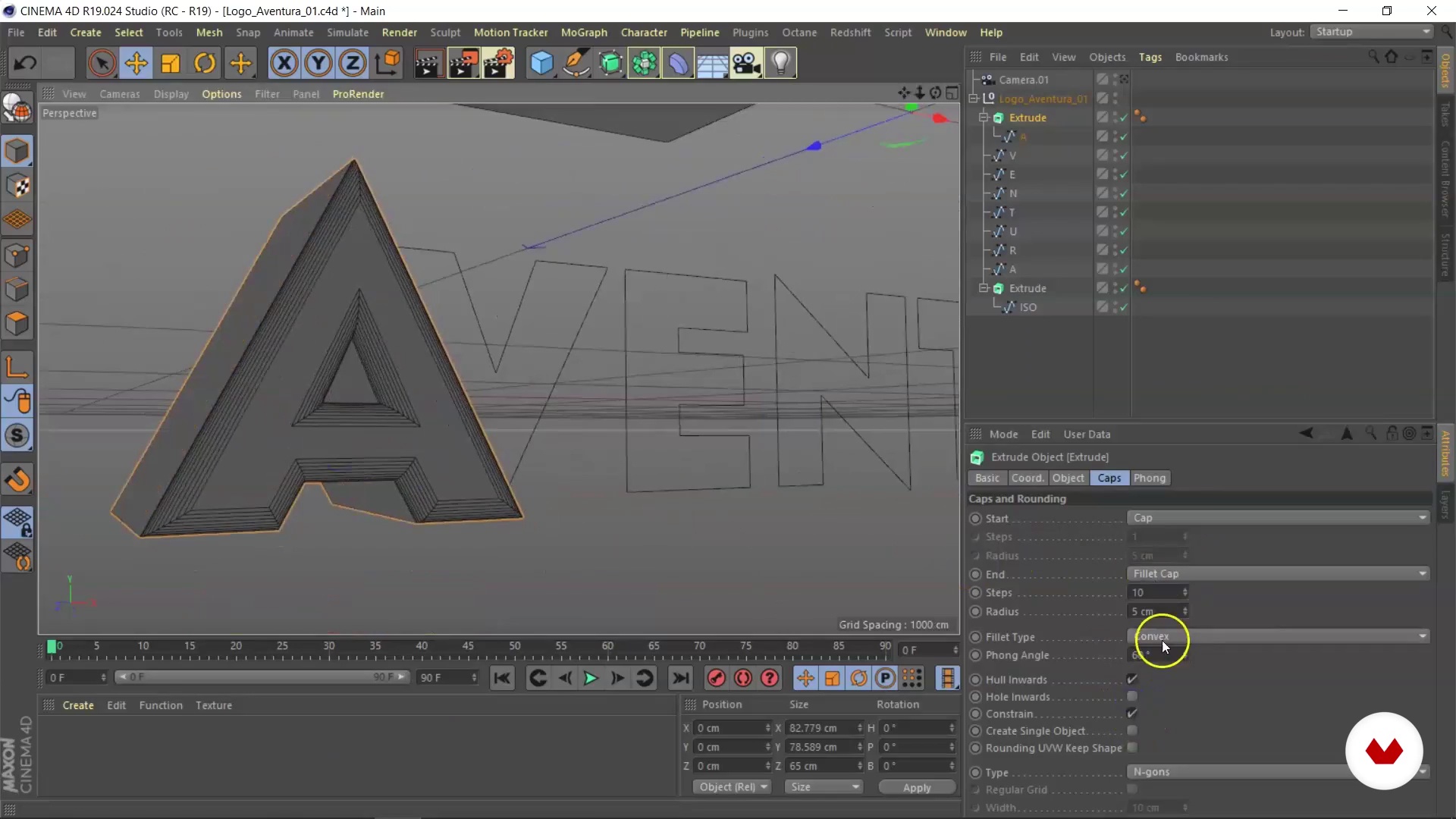The height and width of the screenshot is (819, 1456).
Task: Open the Spline Pen tool
Action: coord(576,63)
